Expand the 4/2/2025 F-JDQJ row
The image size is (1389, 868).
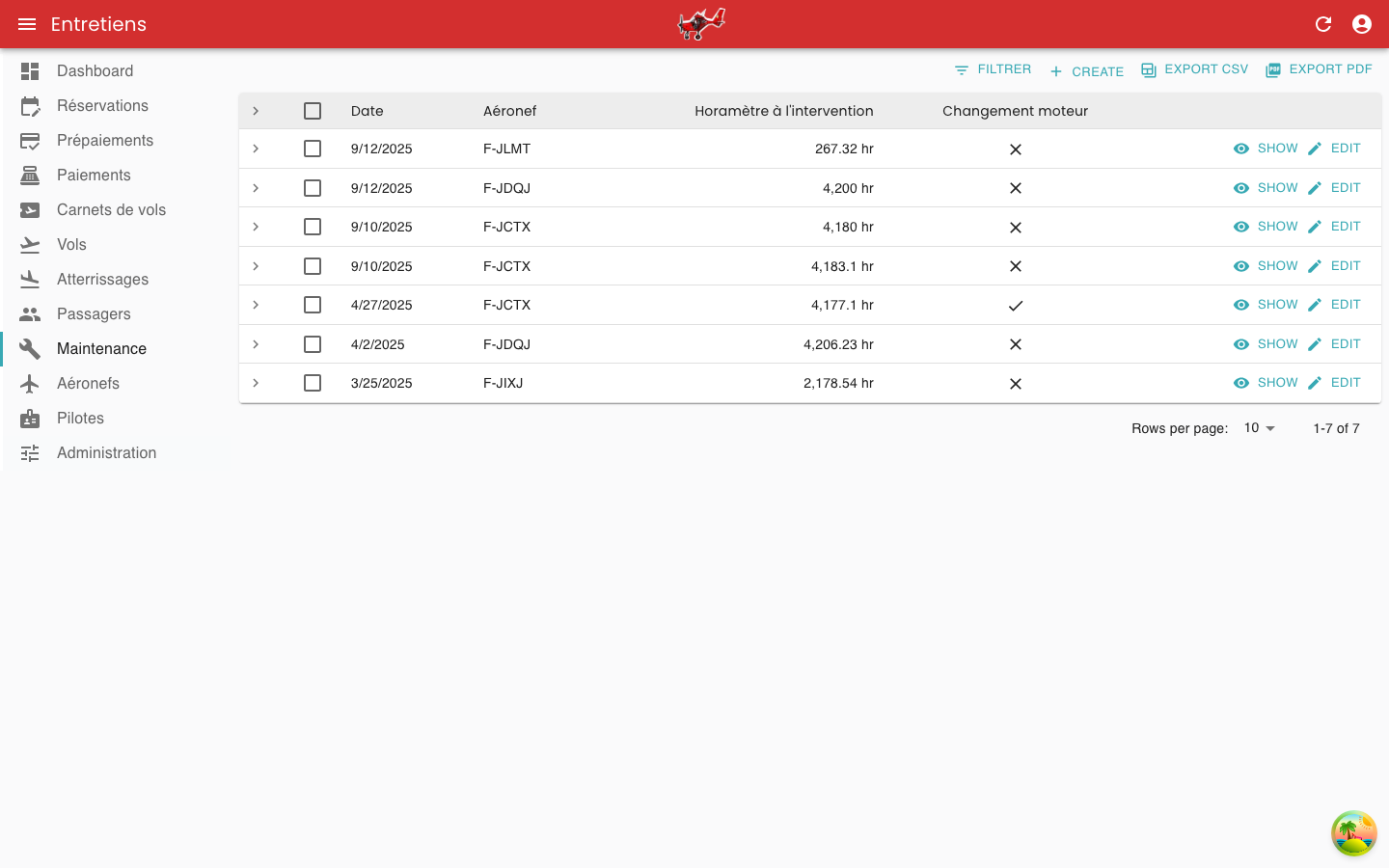click(256, 344)
